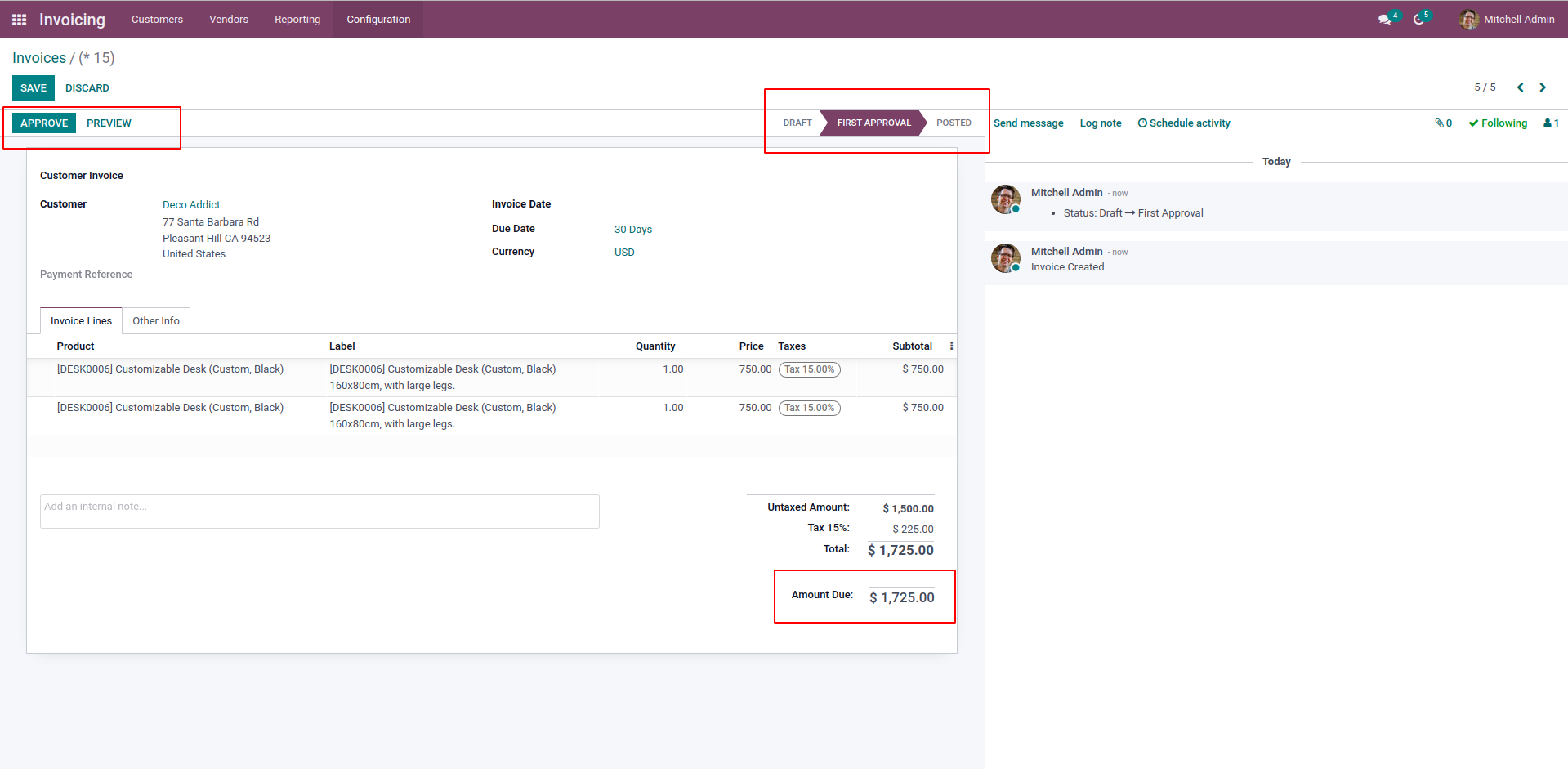This screenshot has height=769, width=1568.
Task: Go to previous record arrow
Action: pos(1521,87)
